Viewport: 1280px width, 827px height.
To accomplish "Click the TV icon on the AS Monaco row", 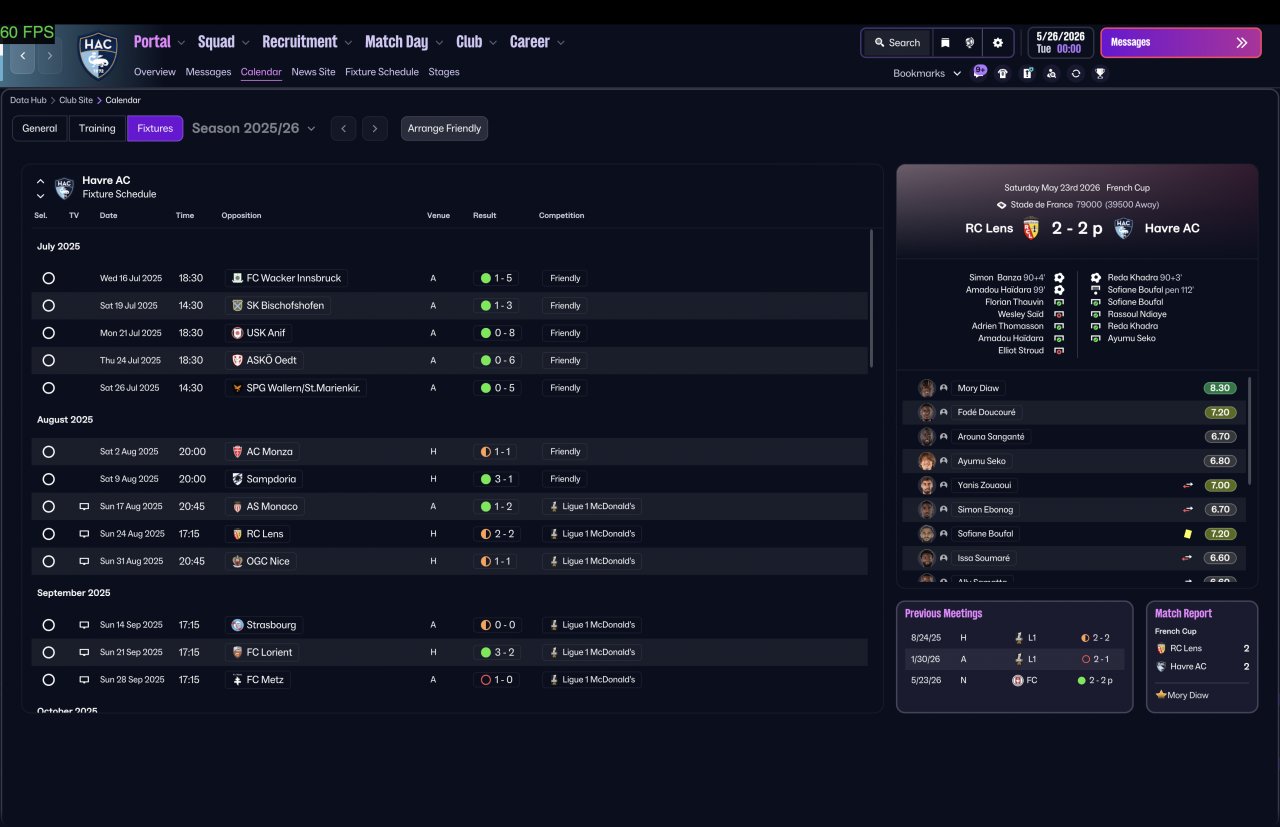I will click(84, 507).
